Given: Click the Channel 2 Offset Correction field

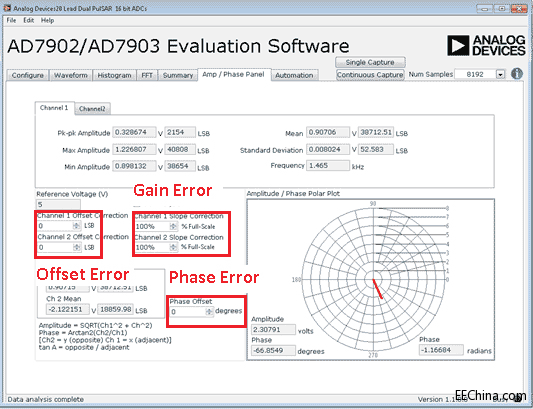Looking at the screenshot, I should (55, 247).
